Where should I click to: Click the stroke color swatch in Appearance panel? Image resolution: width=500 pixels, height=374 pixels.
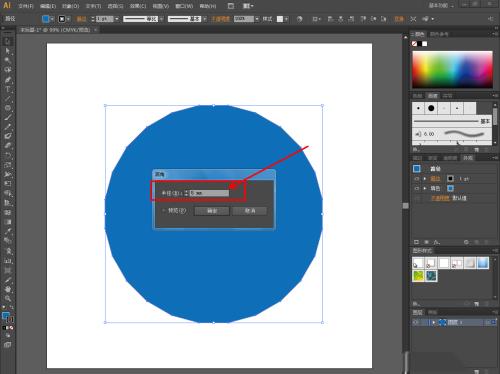(450, 179)
